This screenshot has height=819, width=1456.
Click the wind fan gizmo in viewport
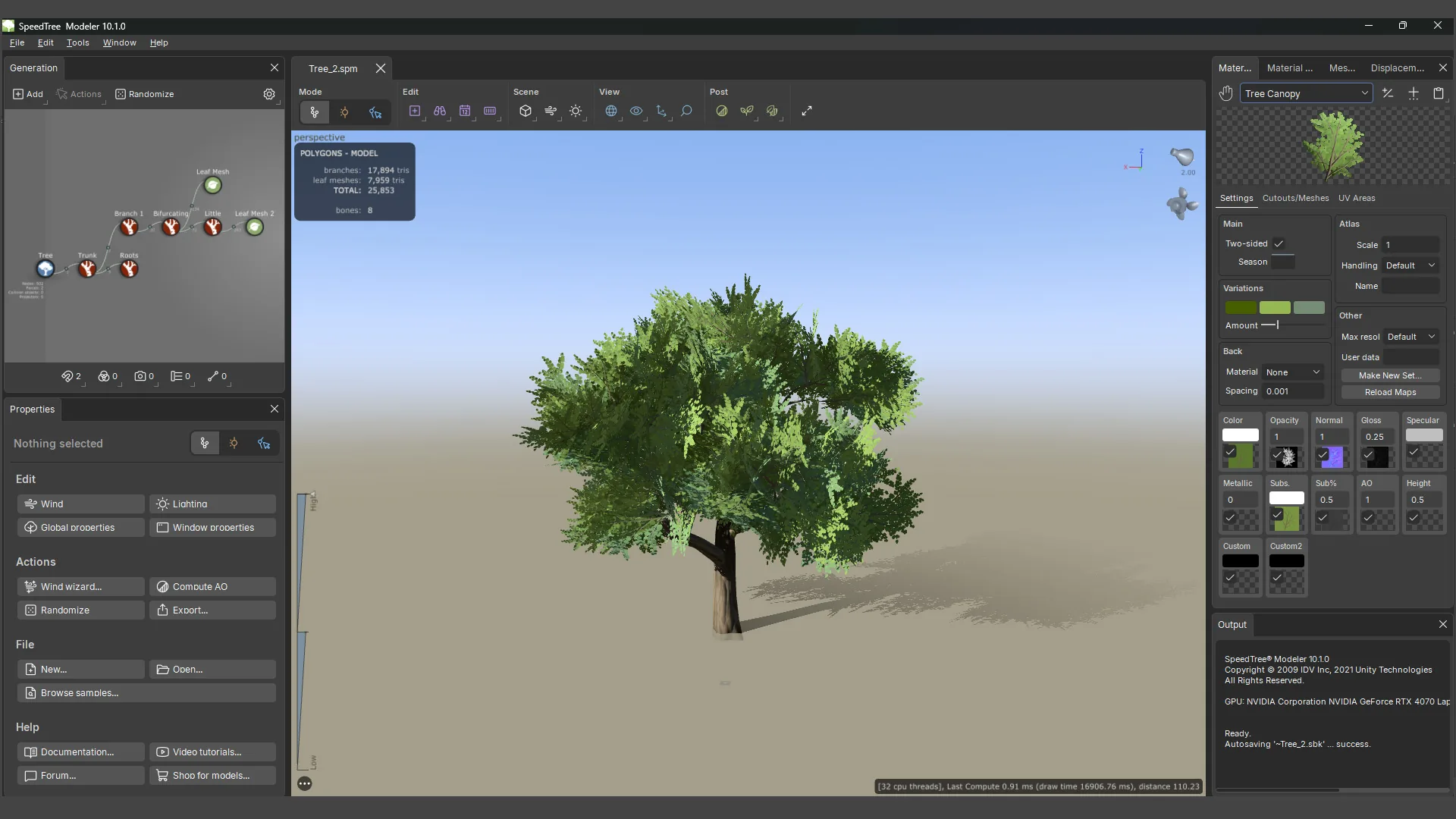click(x=1181, y=204)
